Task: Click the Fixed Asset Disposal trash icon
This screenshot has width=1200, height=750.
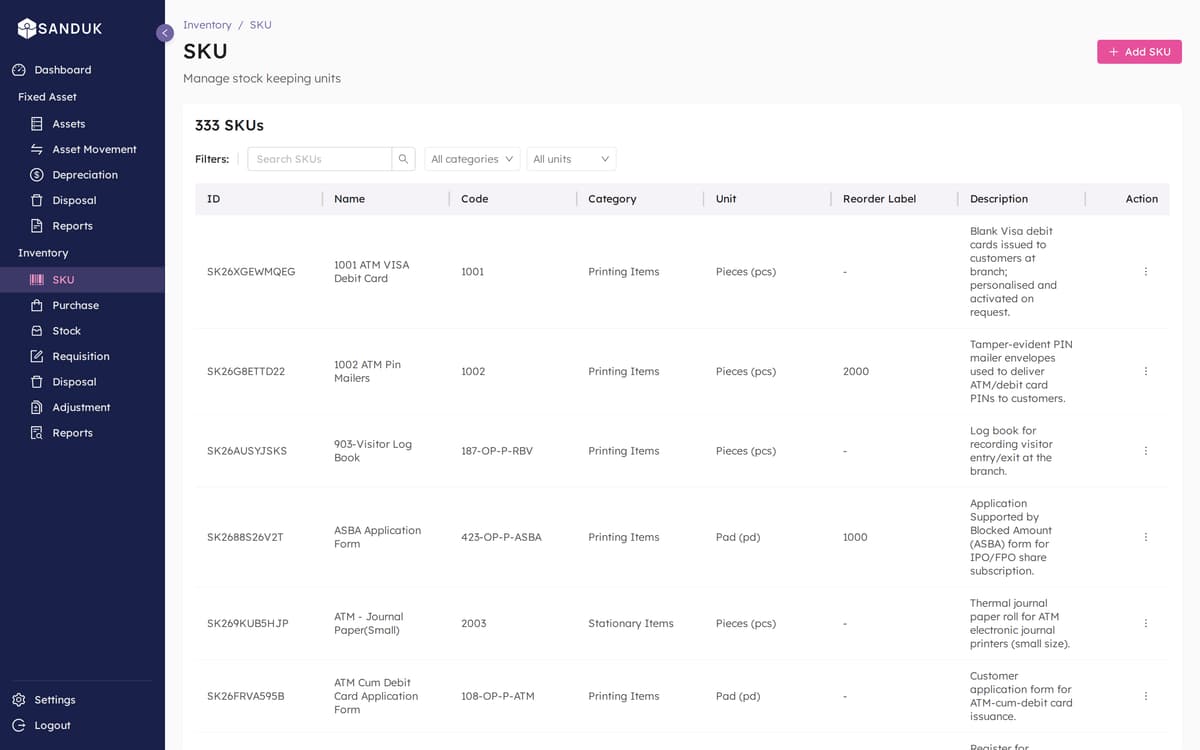Action: click(x=37, y=200)
